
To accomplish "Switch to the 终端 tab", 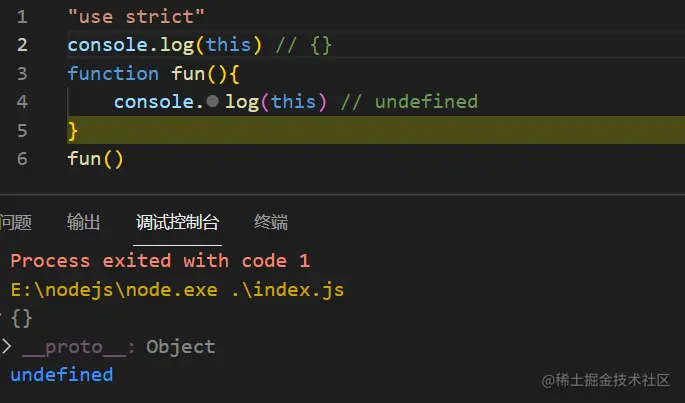I will (271, 222).
